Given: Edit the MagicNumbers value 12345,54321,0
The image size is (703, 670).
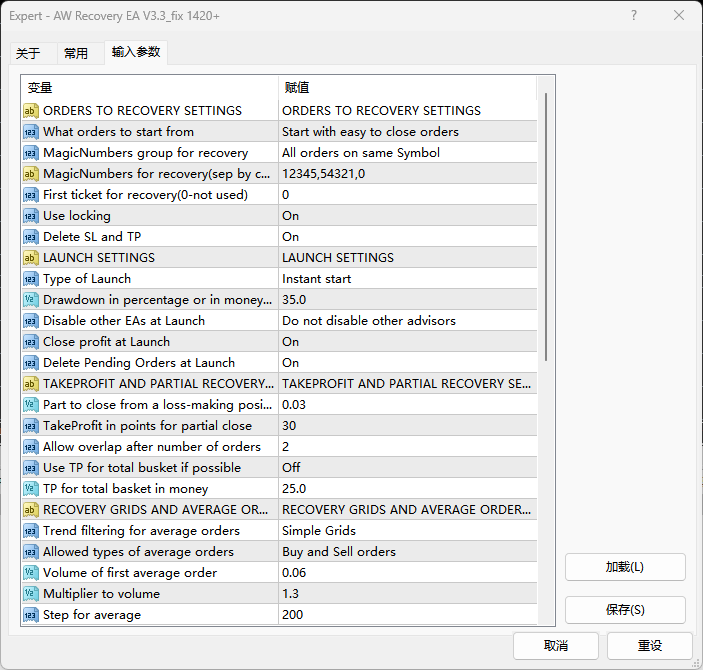Looking at the screenshot, I should [x=408, y=174].
